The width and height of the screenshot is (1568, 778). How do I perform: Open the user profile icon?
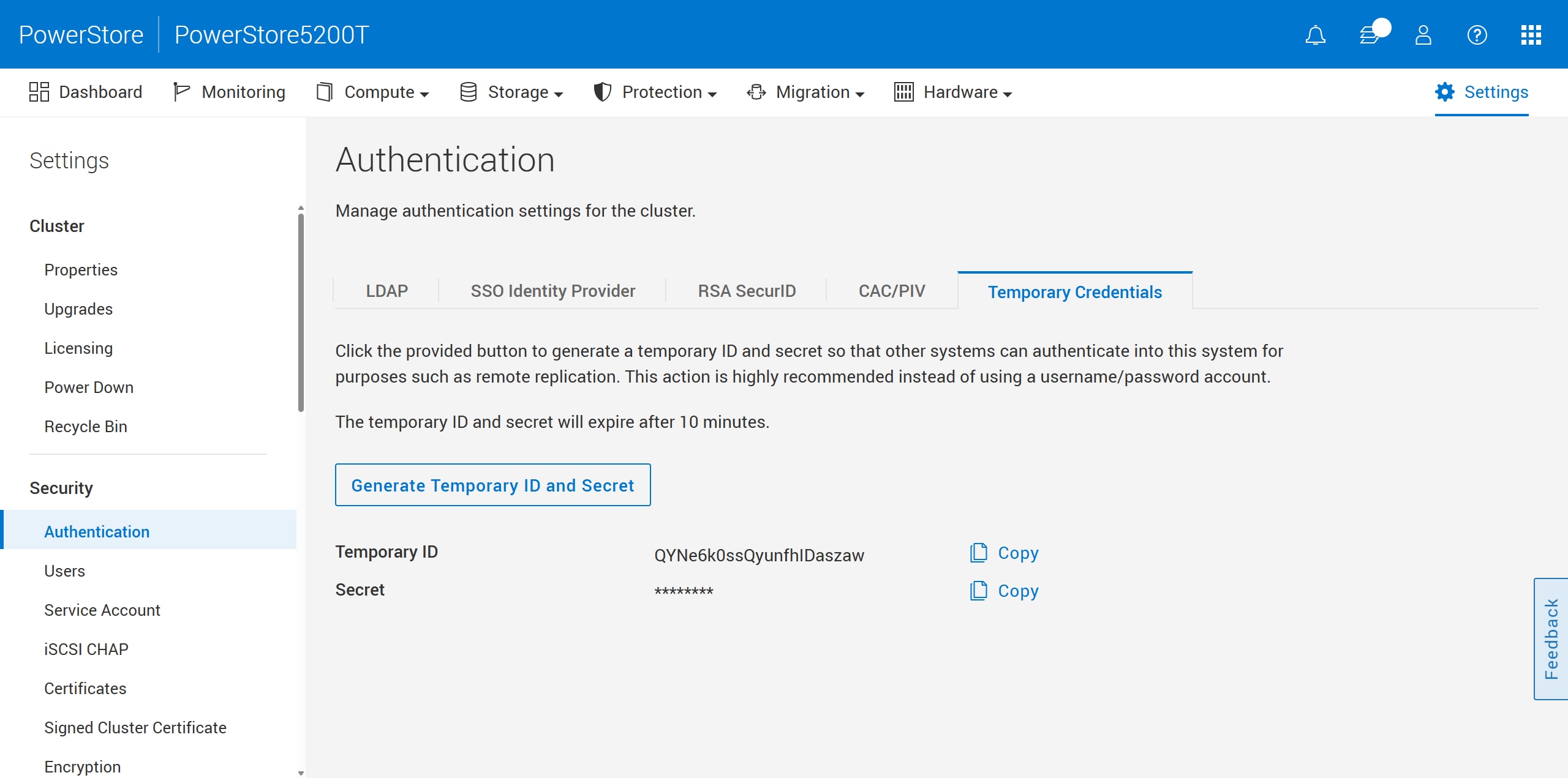tap(1423, 35)
